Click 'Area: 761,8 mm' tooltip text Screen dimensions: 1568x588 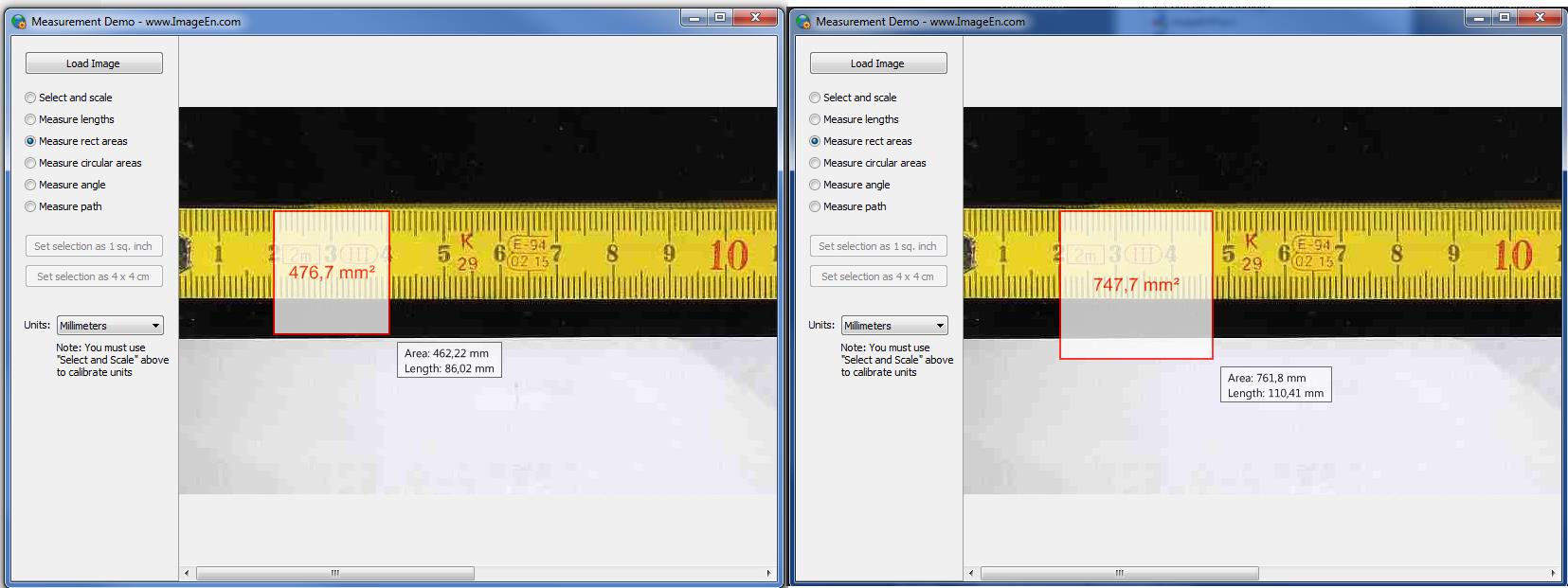pyautogui.click(x=1267, y=378)
